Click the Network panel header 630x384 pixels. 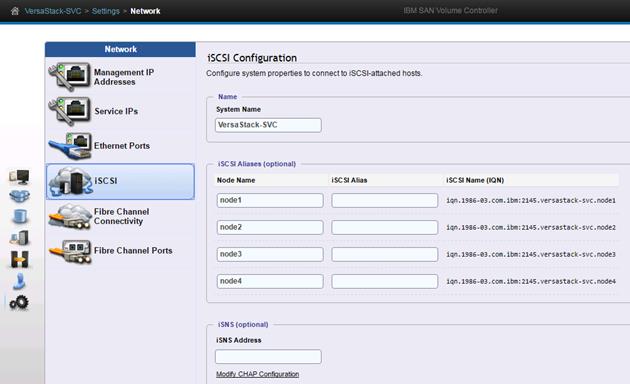point(121,49)
